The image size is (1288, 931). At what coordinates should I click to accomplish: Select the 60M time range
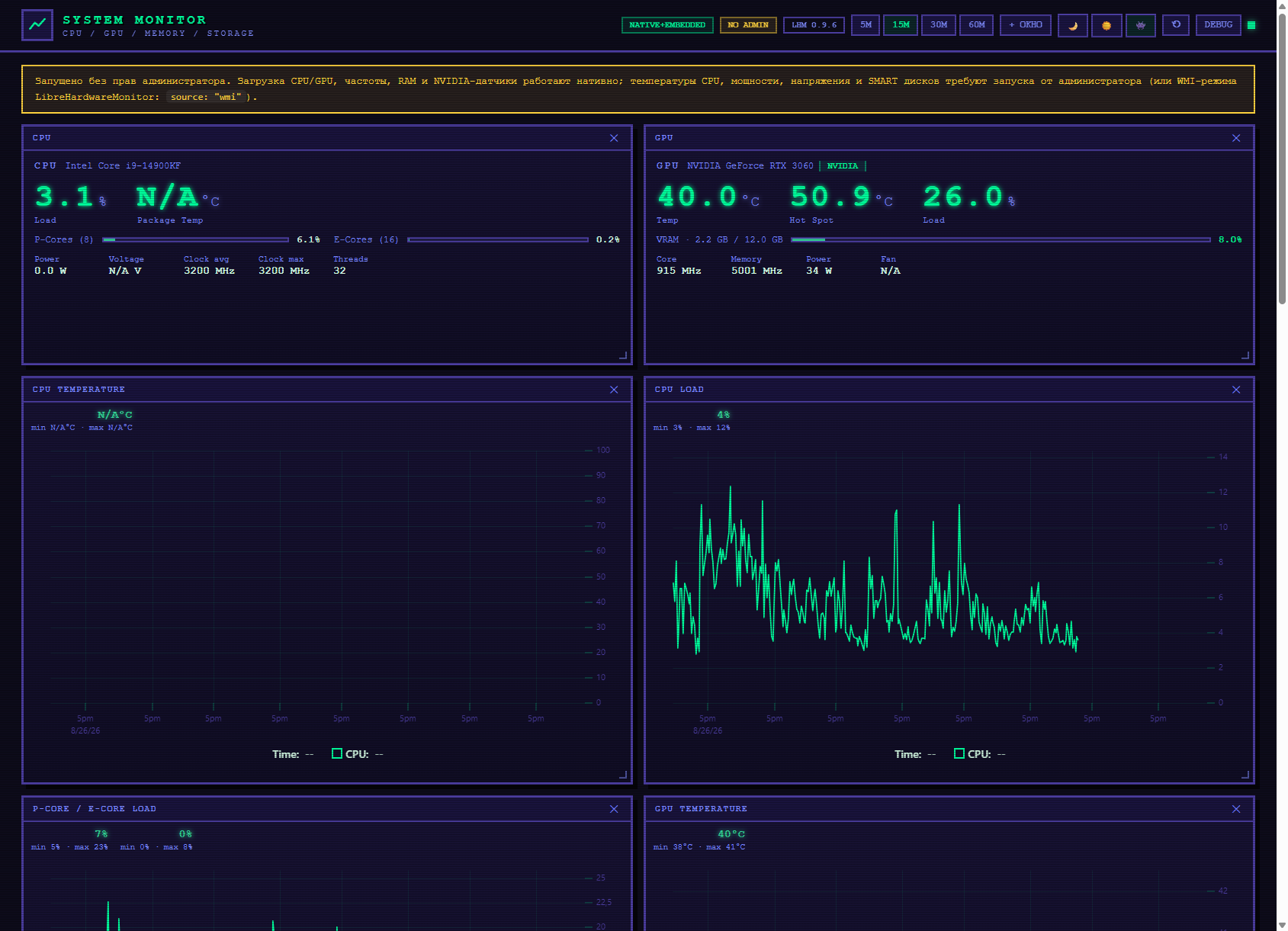[977, 25]
